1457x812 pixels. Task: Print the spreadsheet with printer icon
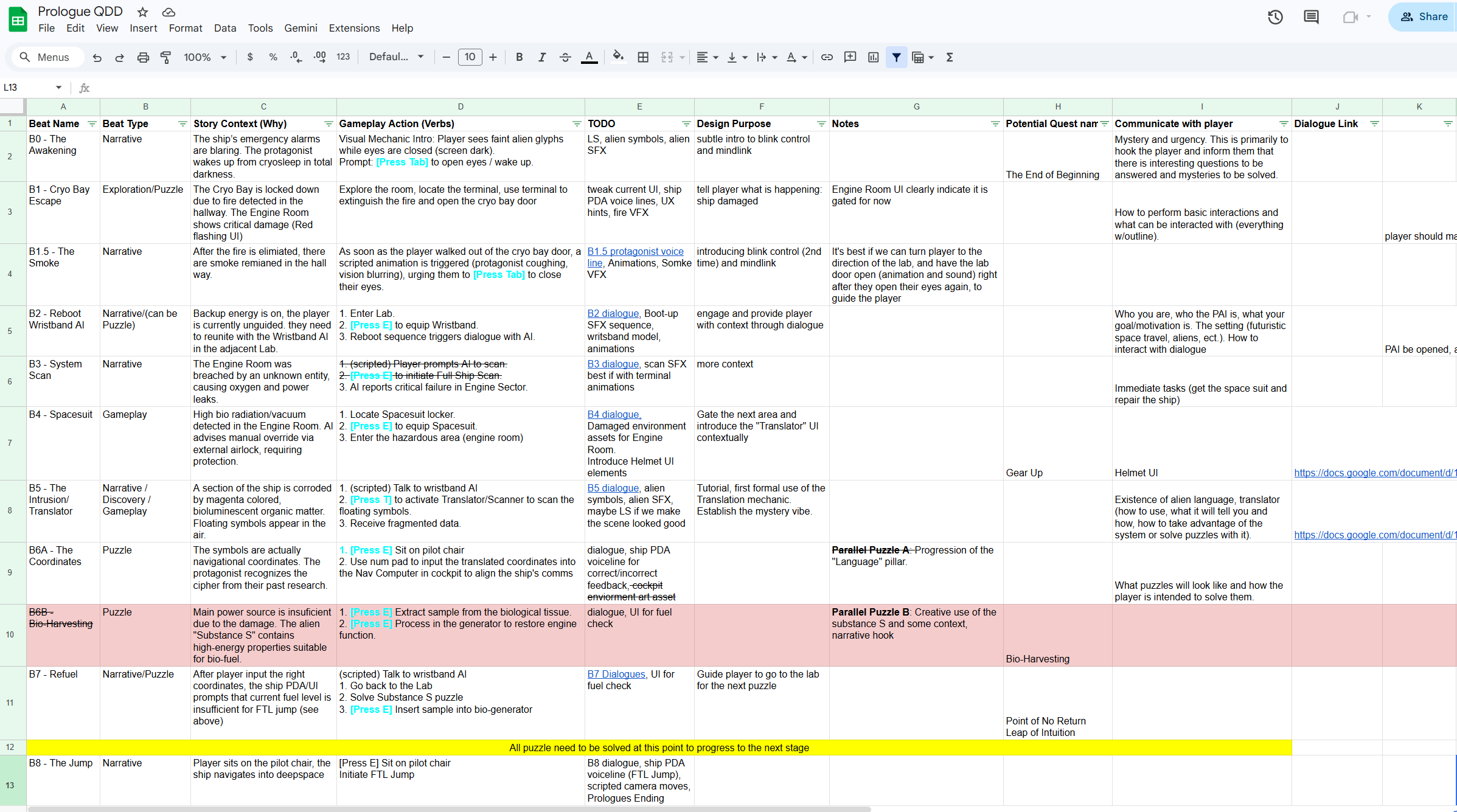pyautogui.click(x=143, y=57)
